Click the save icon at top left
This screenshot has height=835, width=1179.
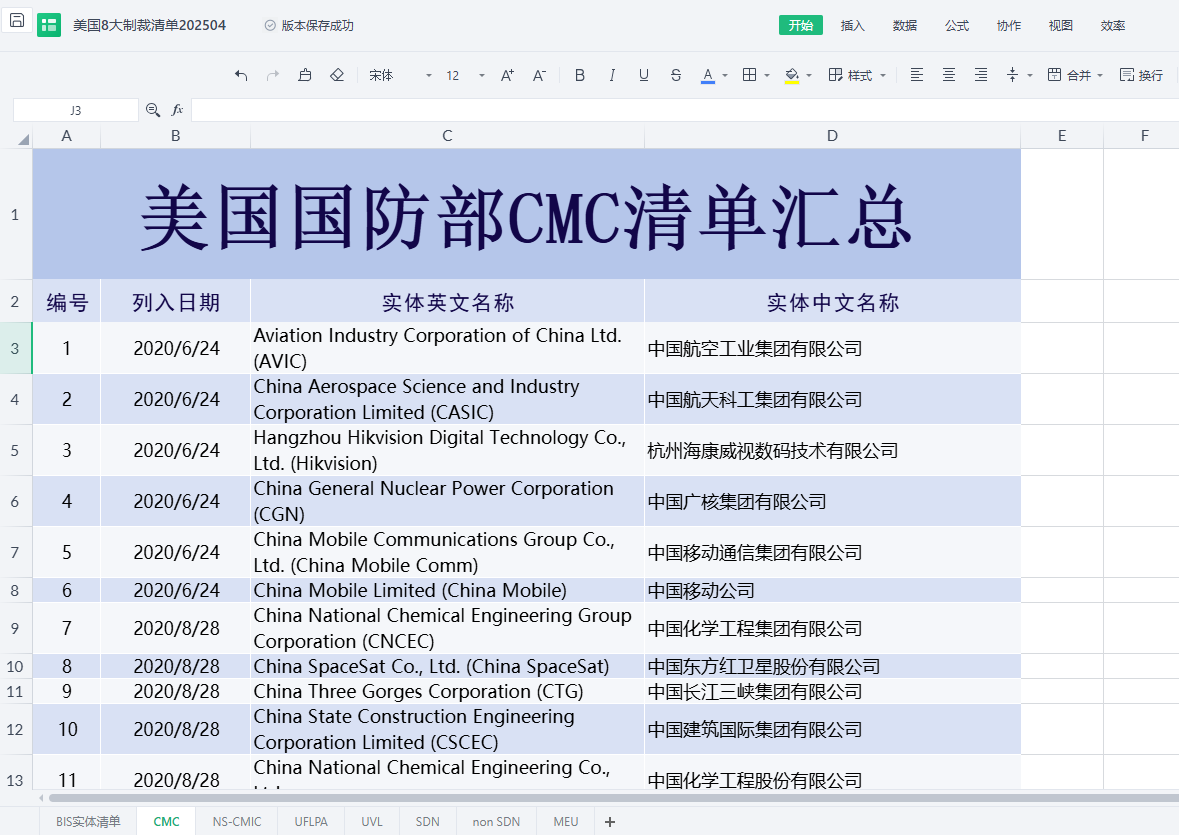point(17,21)
